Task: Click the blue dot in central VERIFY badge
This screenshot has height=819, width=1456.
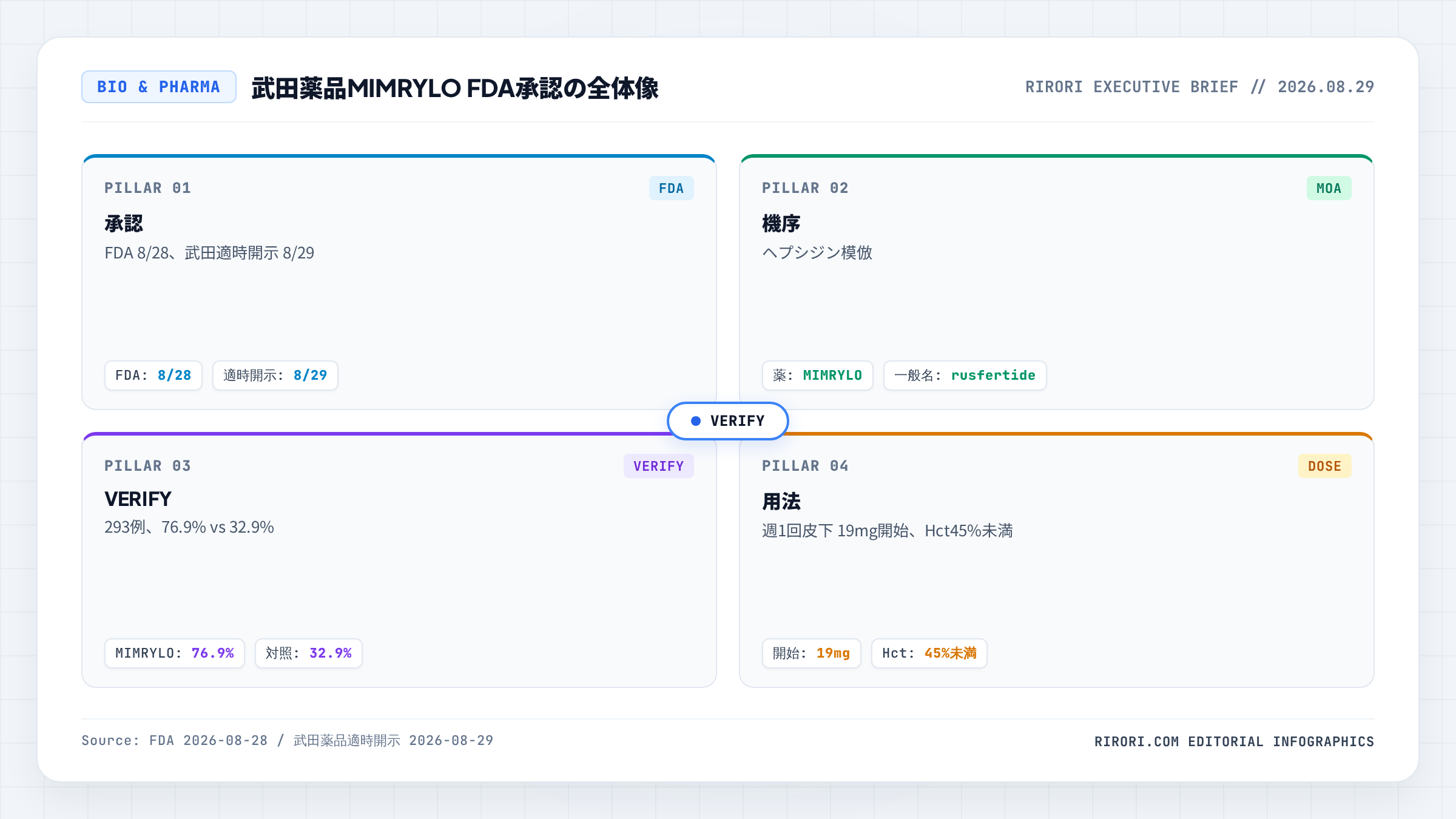Action: [x=696, y=421]
